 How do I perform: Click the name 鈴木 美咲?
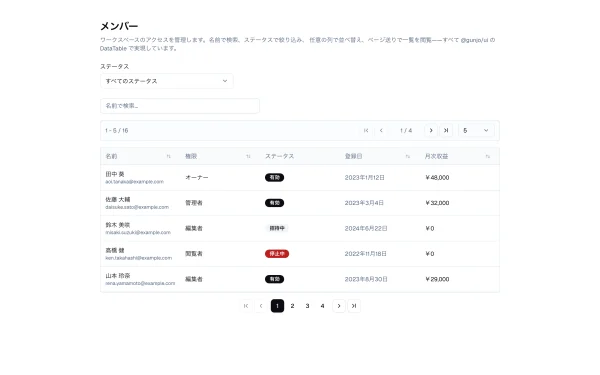click(x=118, y=225)
